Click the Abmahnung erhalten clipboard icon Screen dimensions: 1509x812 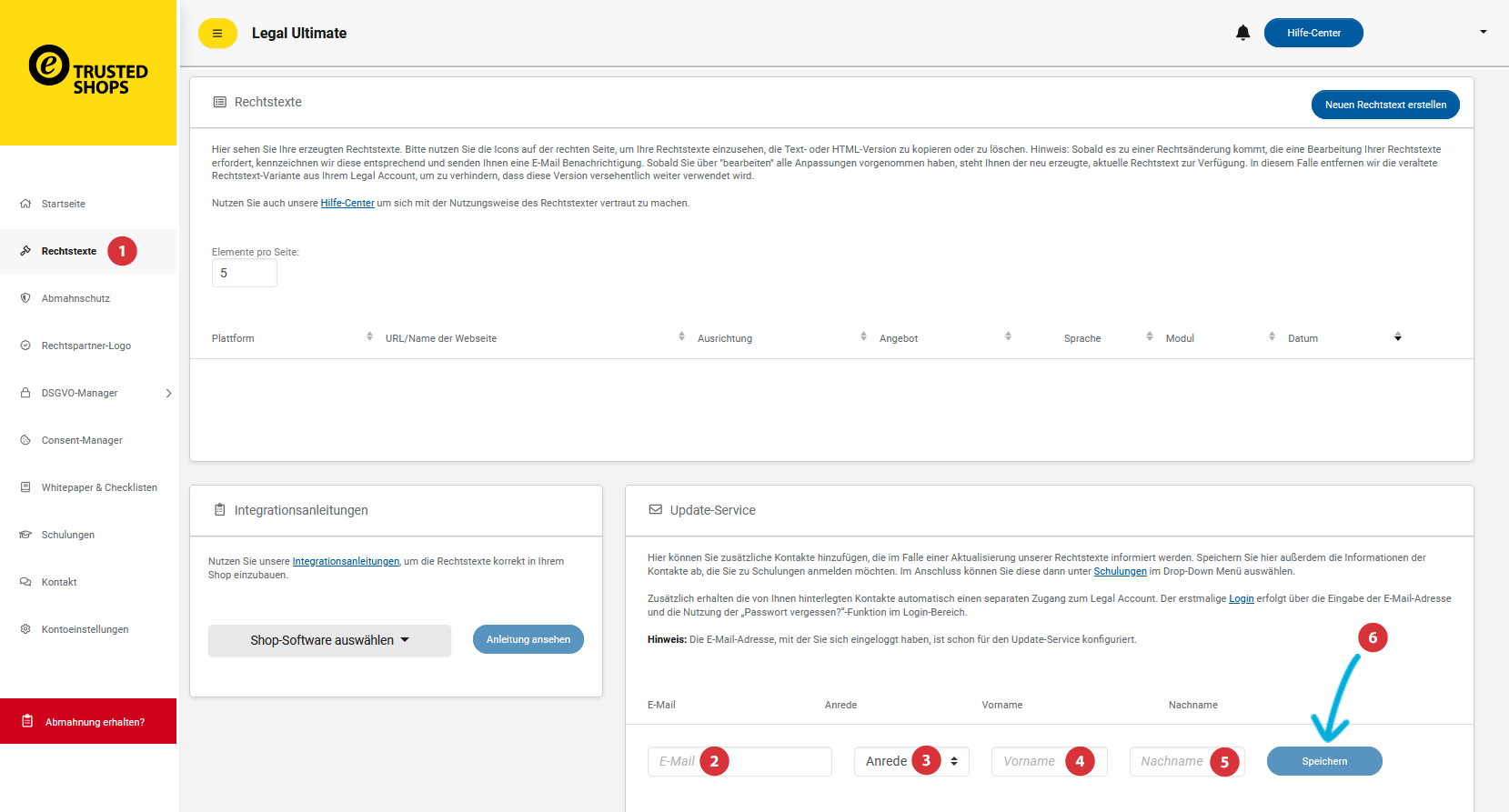coord(27,721)
